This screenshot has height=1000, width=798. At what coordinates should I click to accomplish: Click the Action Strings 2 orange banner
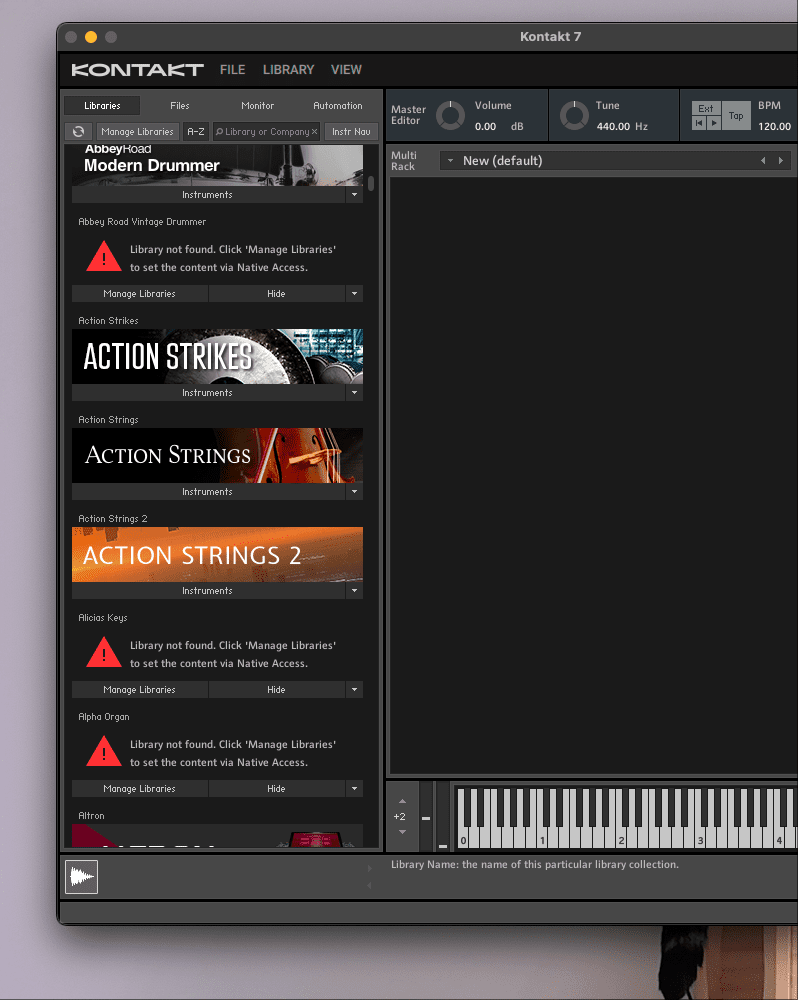pyautogui.click(x=218, y=554)
